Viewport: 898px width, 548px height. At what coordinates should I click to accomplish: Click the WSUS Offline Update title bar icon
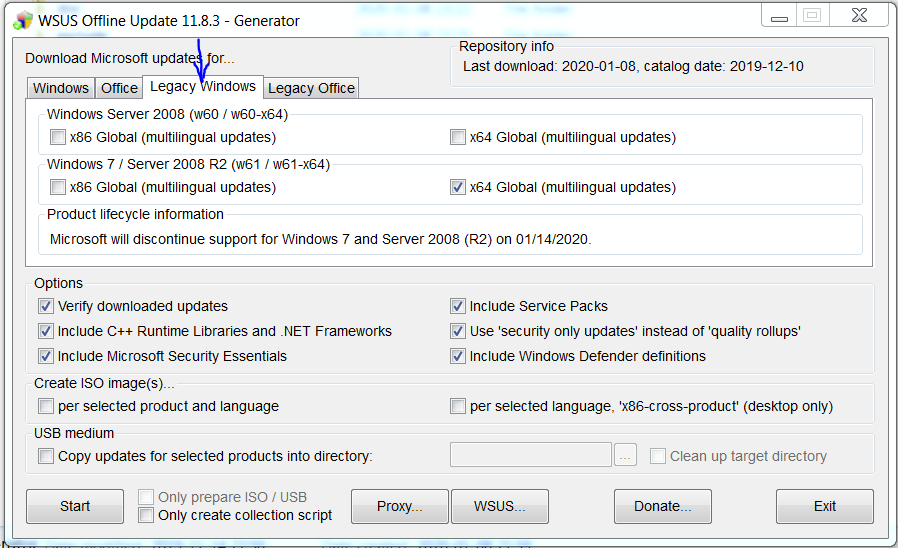(23, 20)
